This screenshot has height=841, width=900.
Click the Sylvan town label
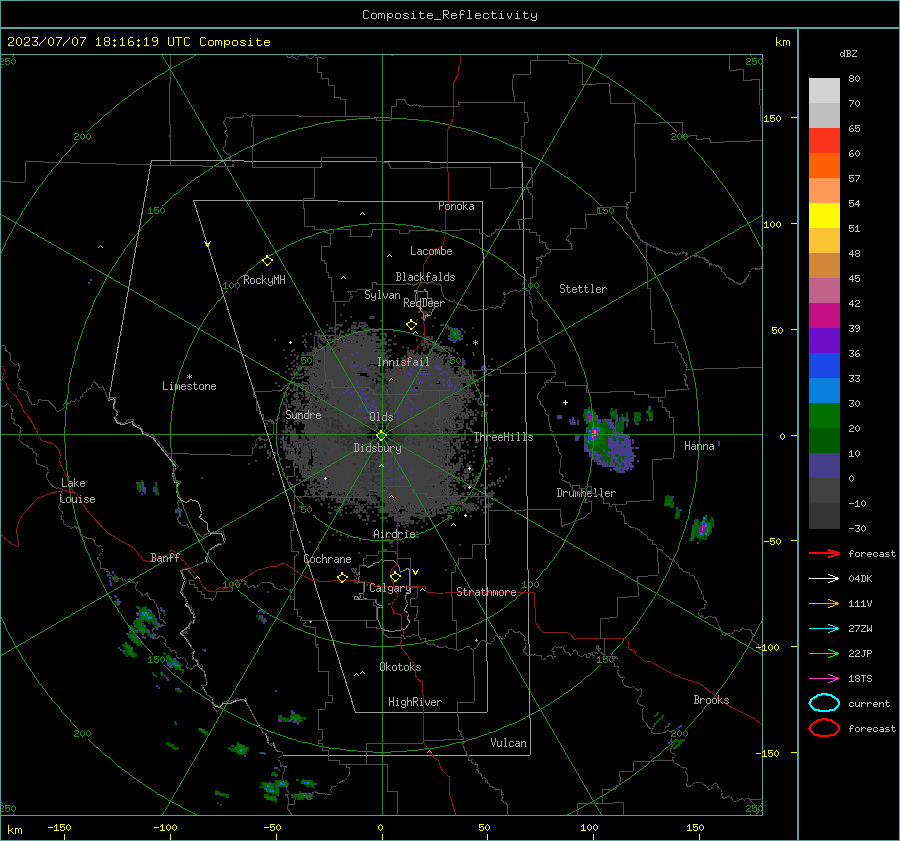(x=382, y=295)
